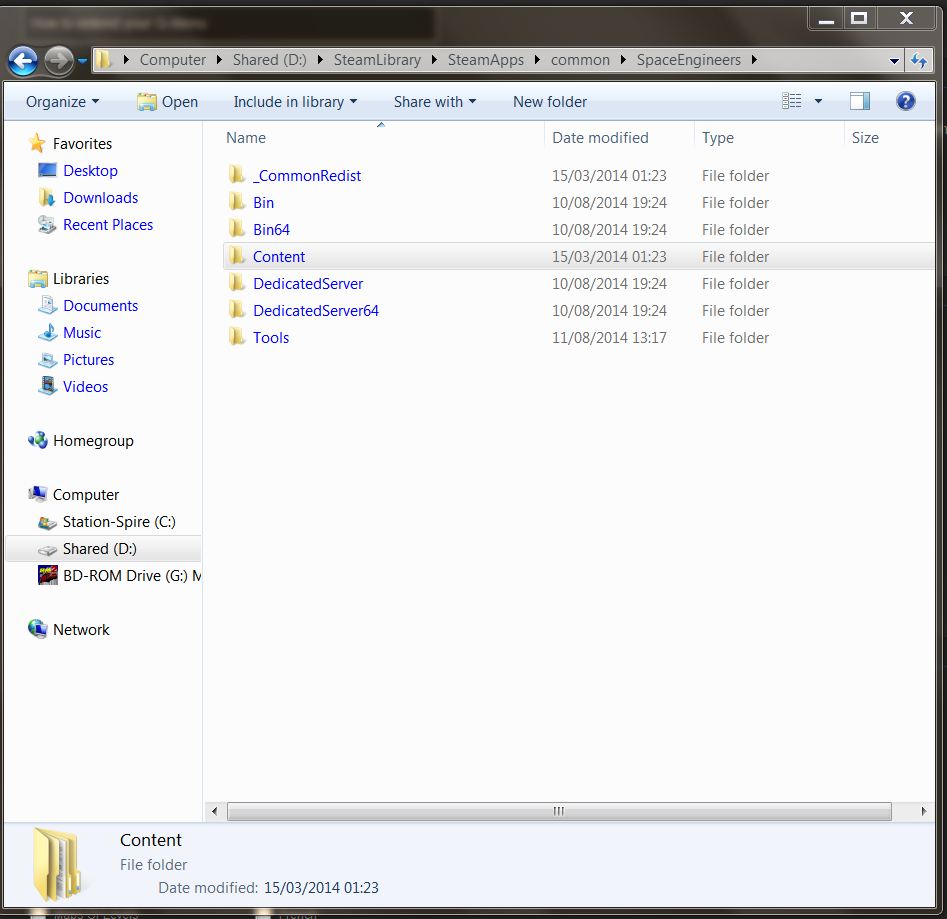
Task: Click the scroll left arrow
Action: tap(214, 811)
